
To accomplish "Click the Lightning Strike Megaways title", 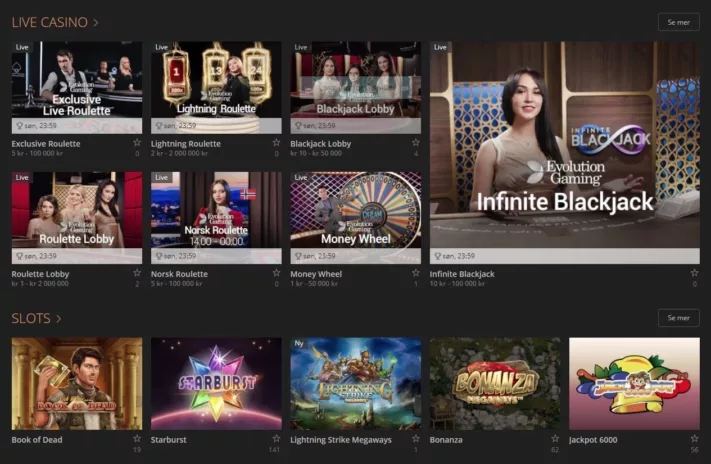I will 341,440.
